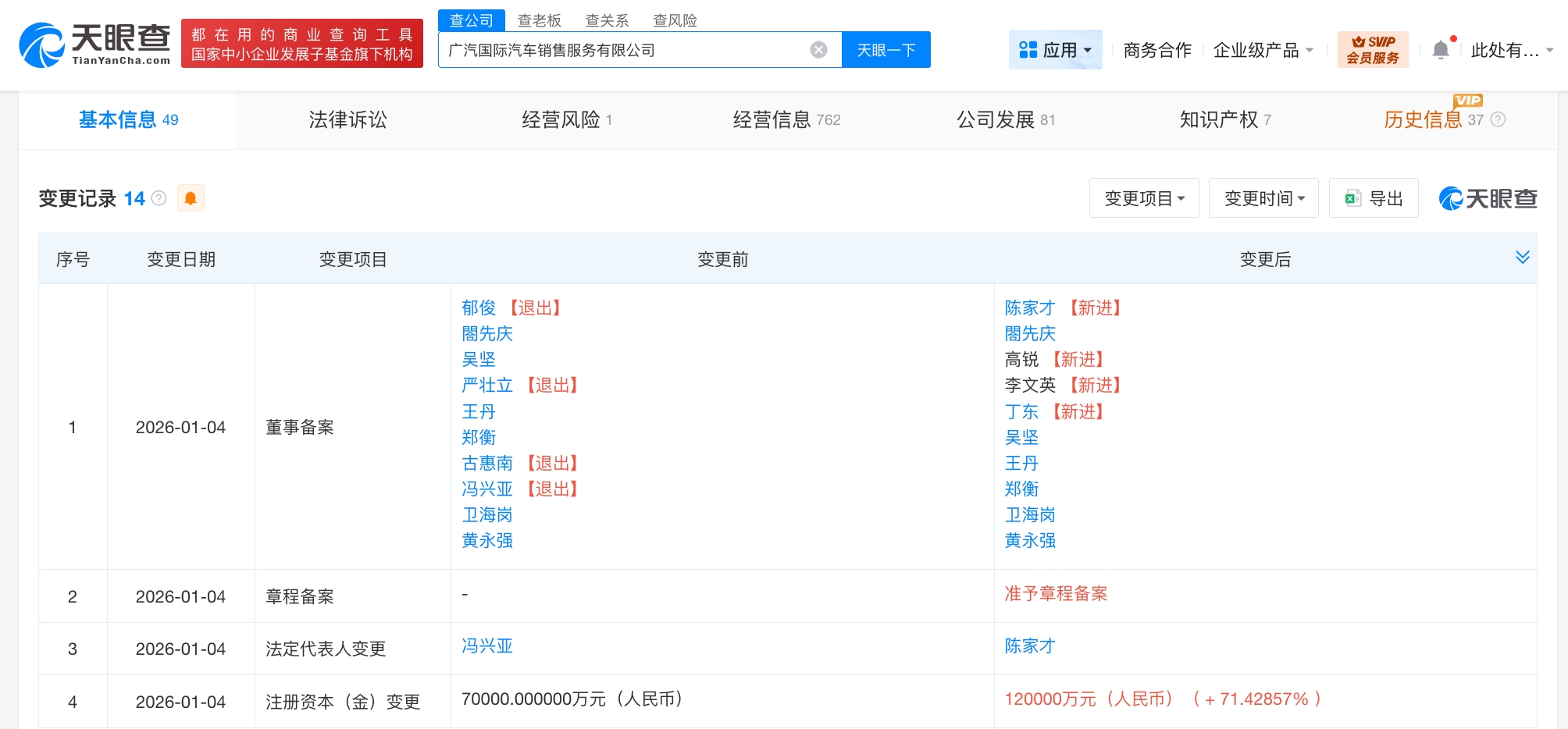Open the help tooltip next to 变更记录 14
The height and width of the screenshot is (729, 1568).
point(159,199)
